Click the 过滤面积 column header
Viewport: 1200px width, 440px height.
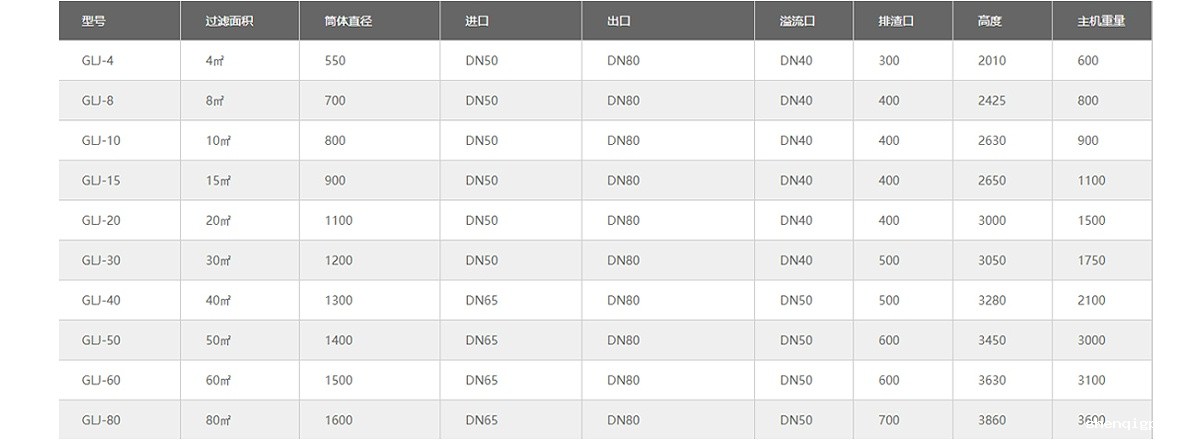tap(229, 21)
